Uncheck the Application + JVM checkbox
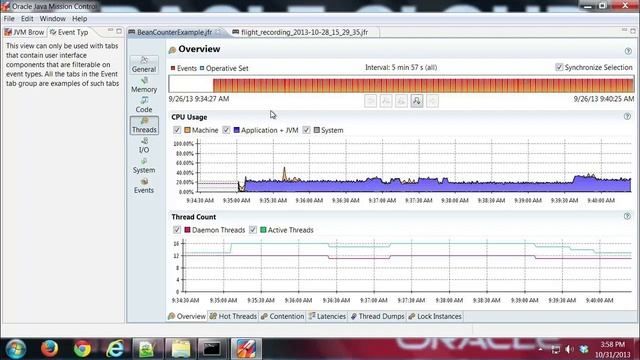The height and width of the screenshot is (360, 640). point(226,130)
